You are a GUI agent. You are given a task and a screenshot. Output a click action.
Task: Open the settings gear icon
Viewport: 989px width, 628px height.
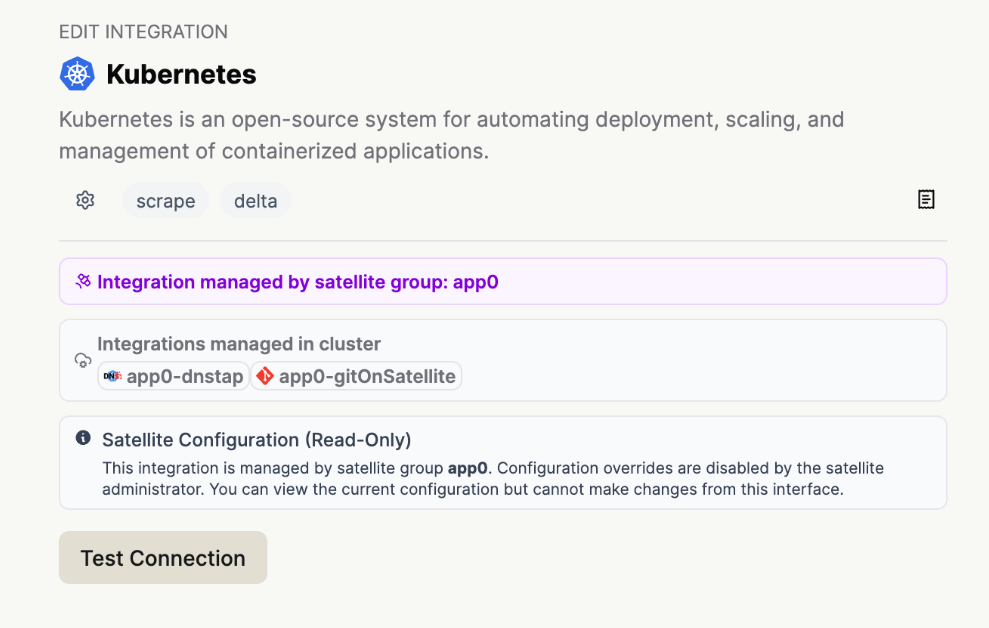click(x=85, y=201)
